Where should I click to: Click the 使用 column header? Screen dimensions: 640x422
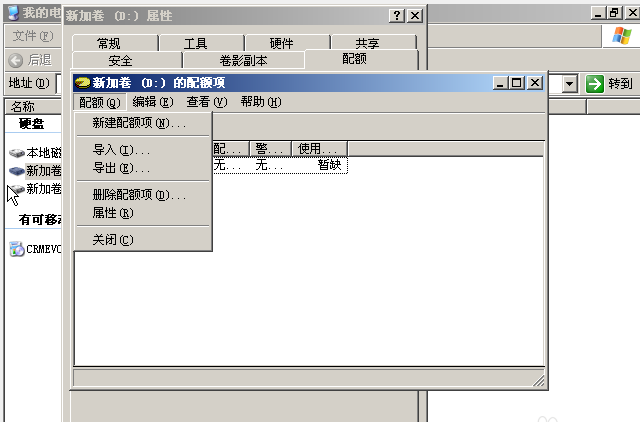click(x=319, y=149)
